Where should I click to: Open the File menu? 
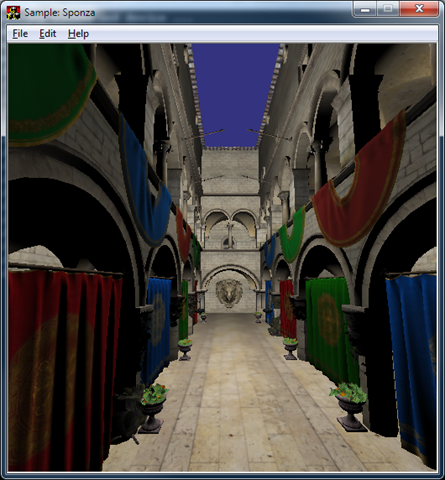[20, 34]
